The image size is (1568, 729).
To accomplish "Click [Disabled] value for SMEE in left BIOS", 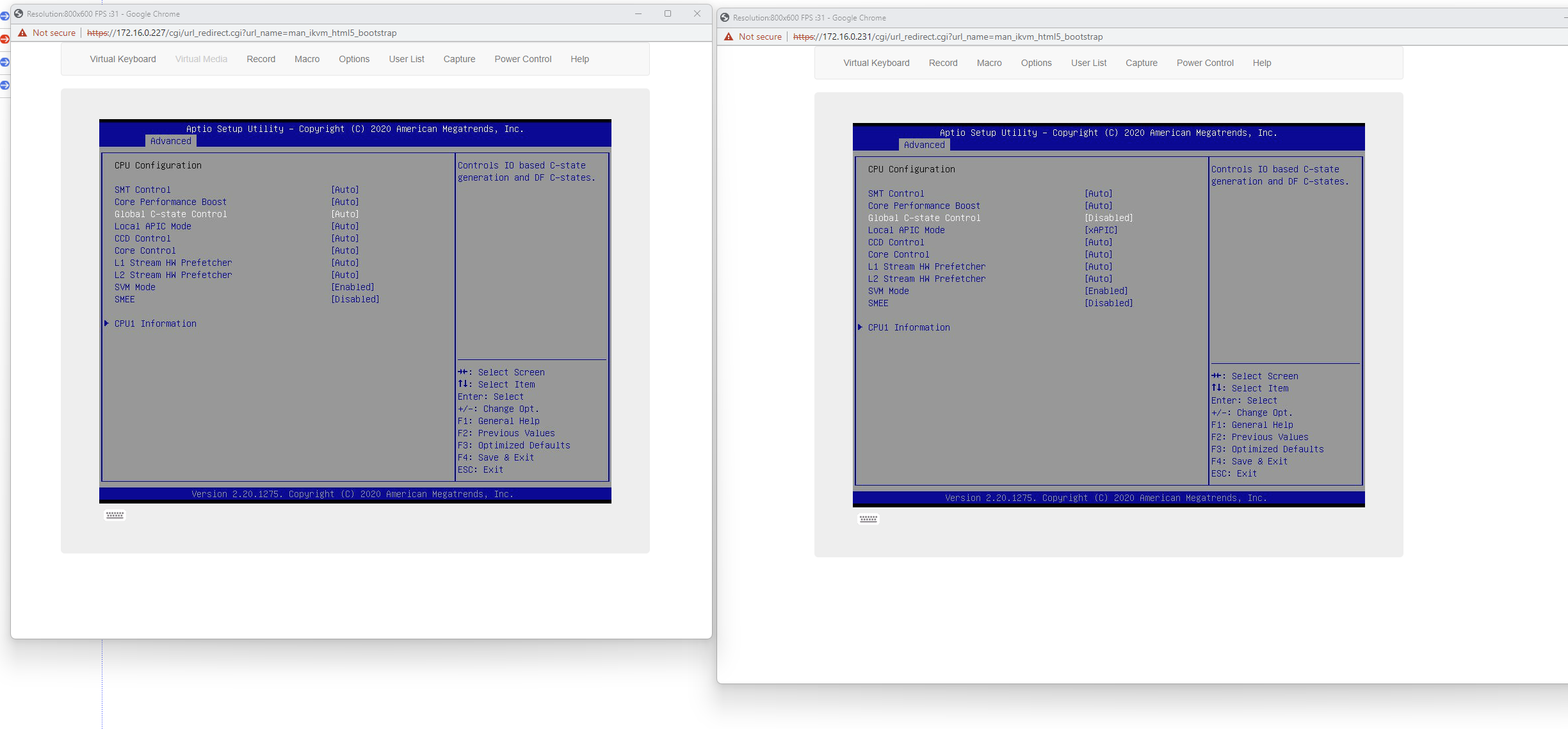I will 355,299.
